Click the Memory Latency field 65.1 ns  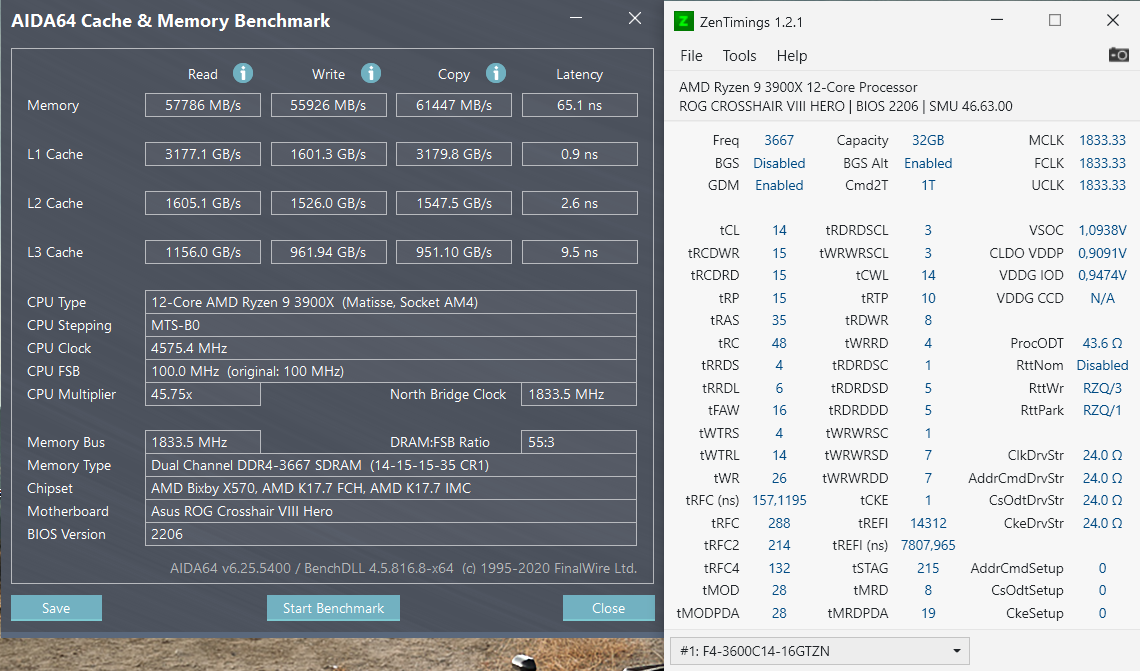coord(579,105)
